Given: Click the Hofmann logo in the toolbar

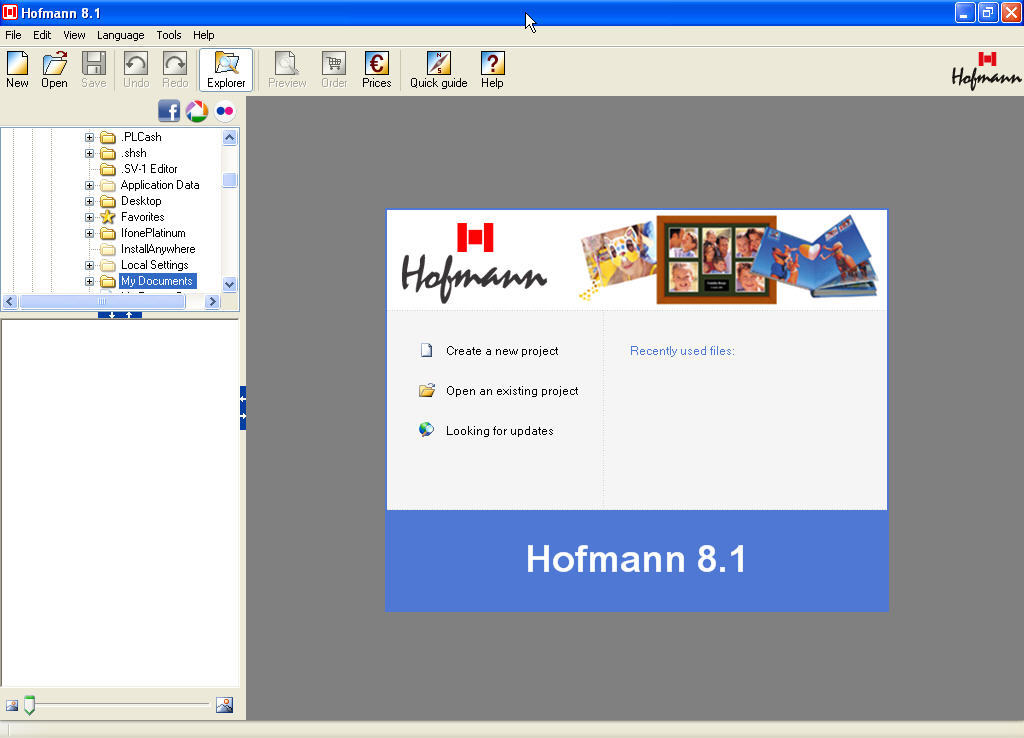Looking at the screenshot, I should [985, 70].
